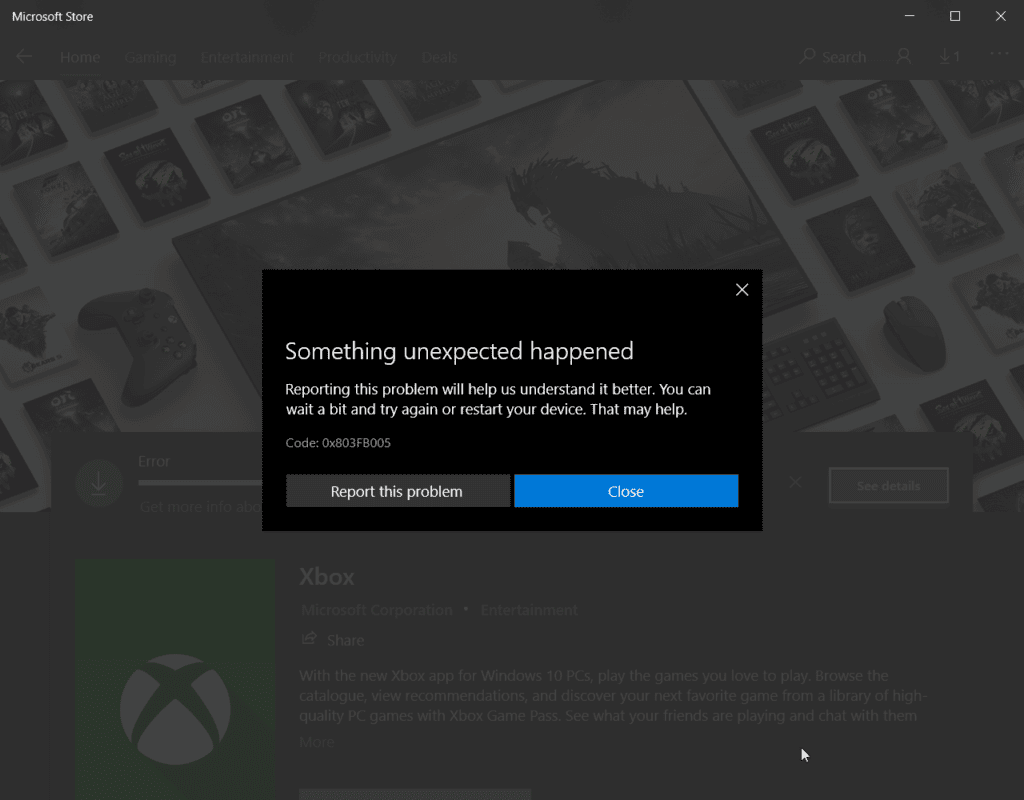1024x800 pixels.
Task: Click the See details button
Action: point(888,486)
